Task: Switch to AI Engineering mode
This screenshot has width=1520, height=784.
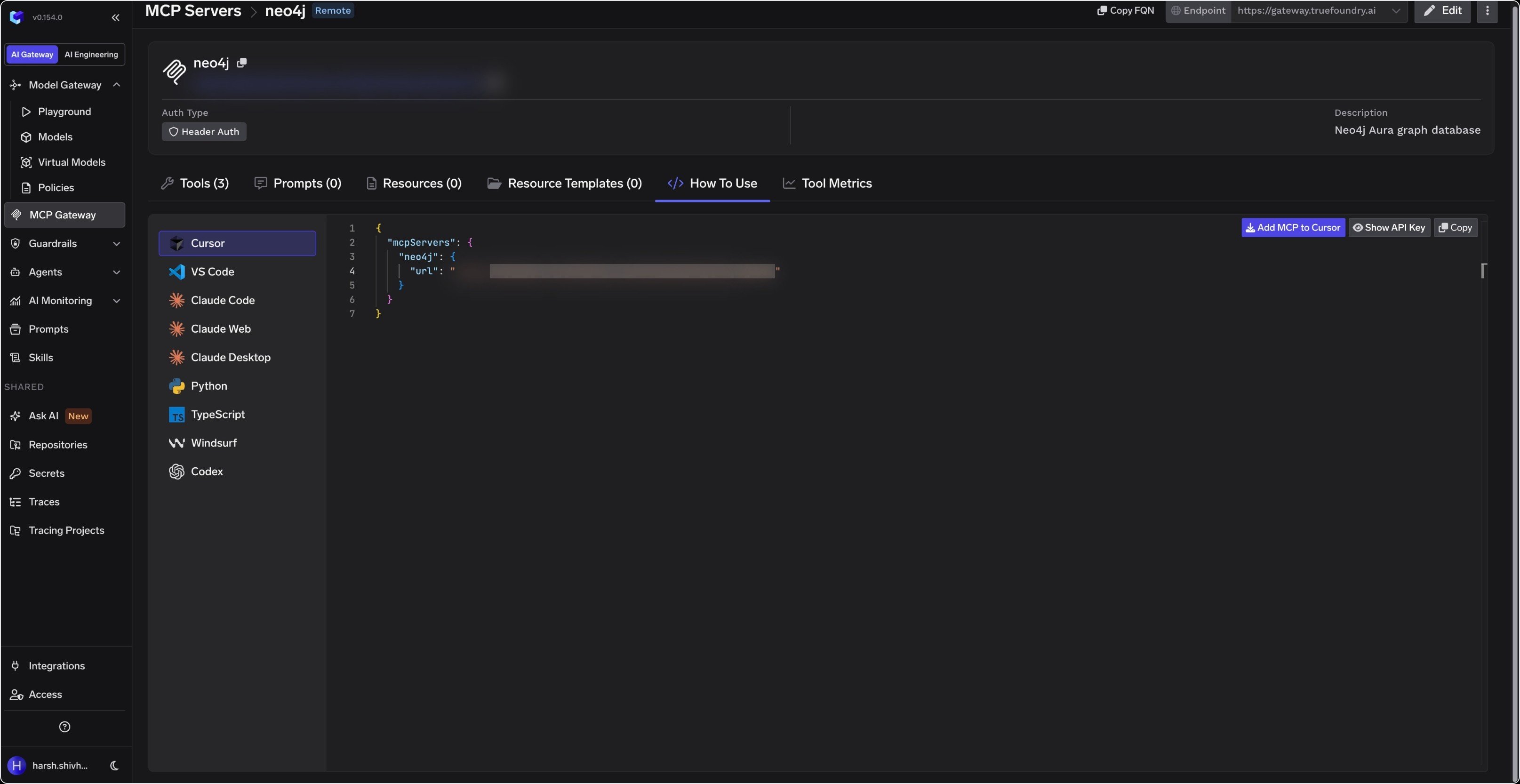Action: (x=91, y=54)
